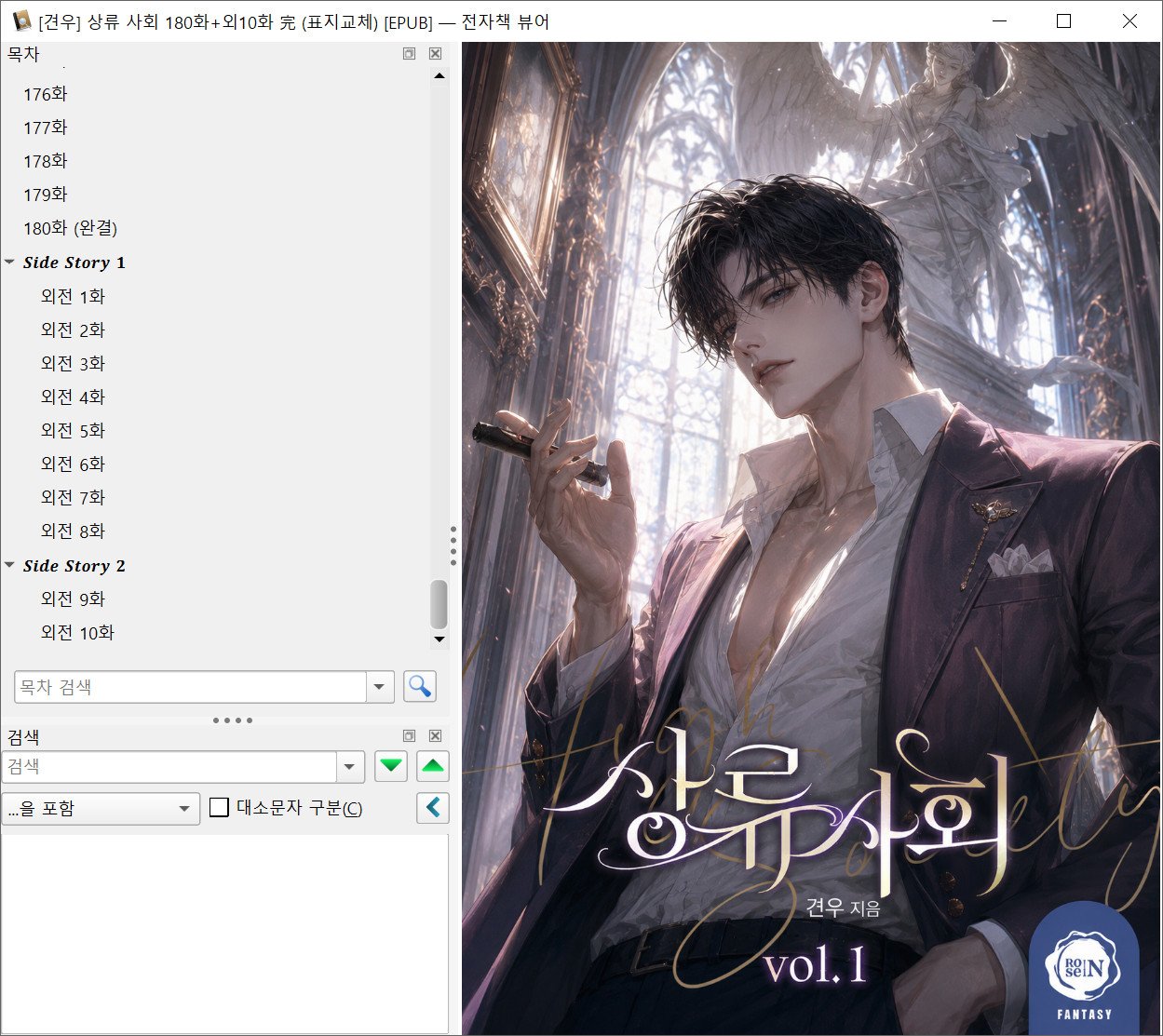Open 외전 6화
1163x1036 pixels.
[73, 464]
